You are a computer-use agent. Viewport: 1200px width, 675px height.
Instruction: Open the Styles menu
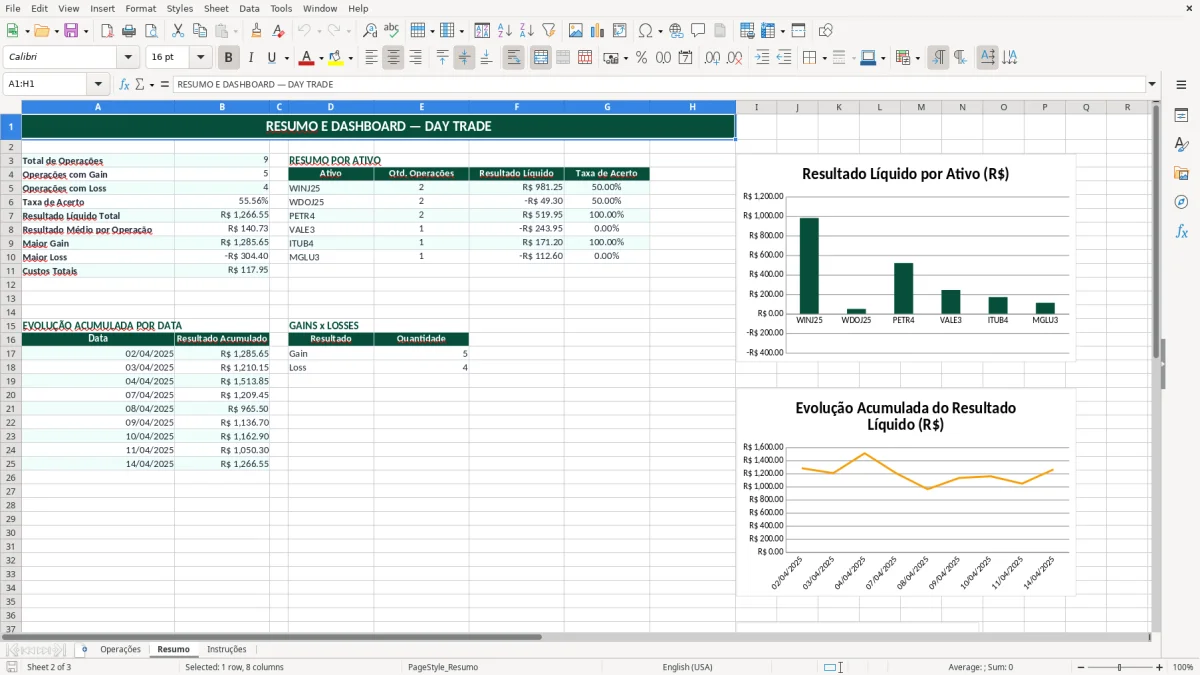[180, 8]
